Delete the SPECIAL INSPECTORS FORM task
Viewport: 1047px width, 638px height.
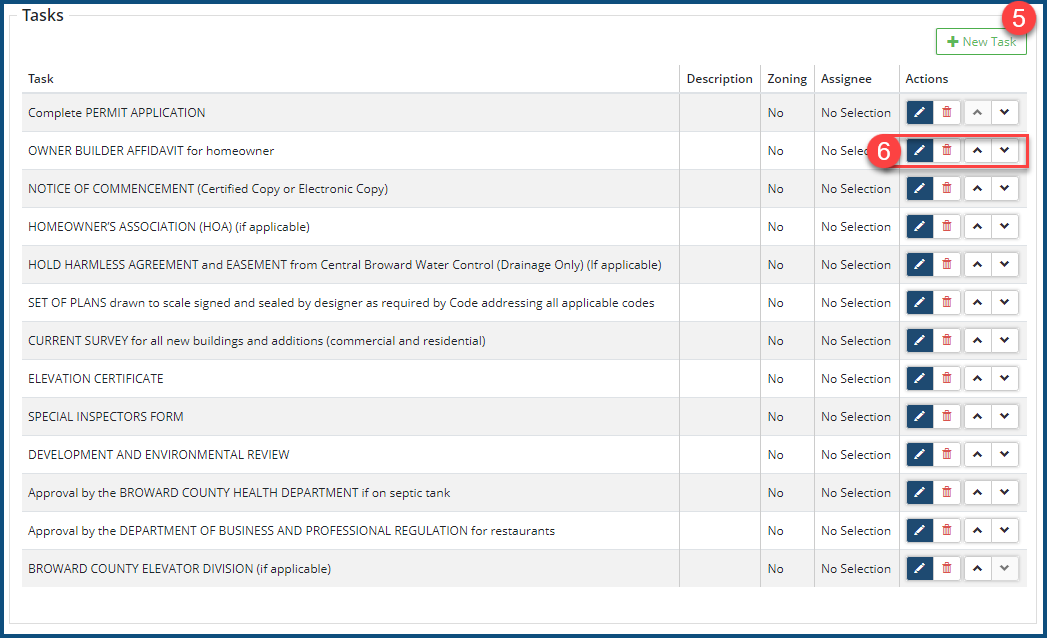pos(947,417)
